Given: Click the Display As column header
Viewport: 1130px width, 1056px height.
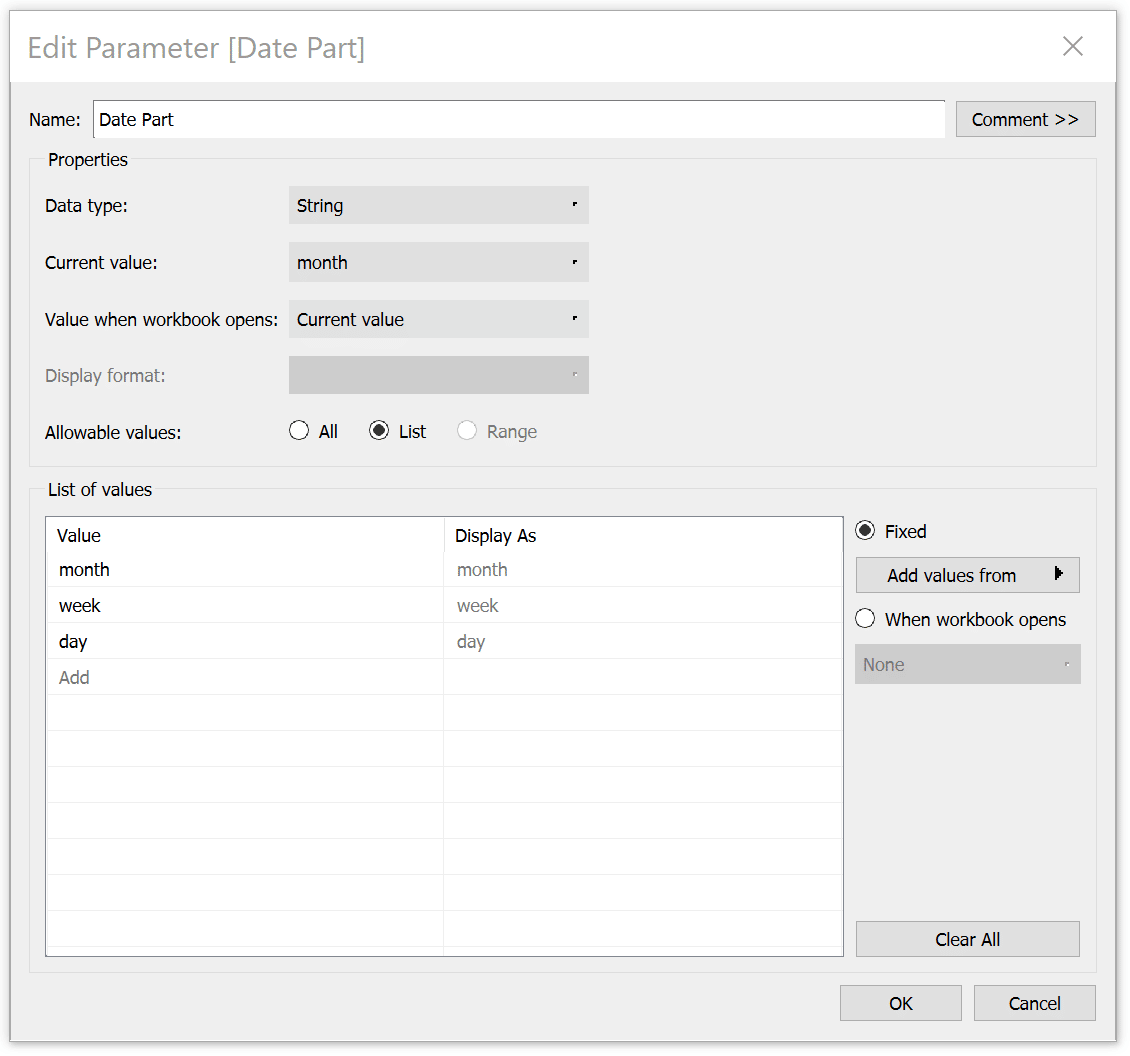Looking at the screenshot, I should [643, 536].
